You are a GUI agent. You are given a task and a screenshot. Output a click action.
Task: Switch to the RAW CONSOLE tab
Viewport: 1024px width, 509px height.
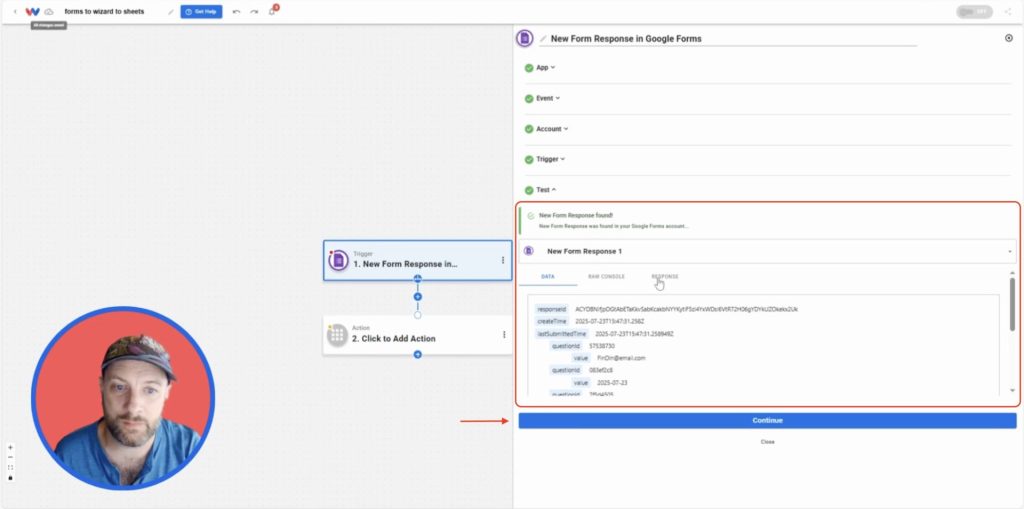click(x=606, y=276)
